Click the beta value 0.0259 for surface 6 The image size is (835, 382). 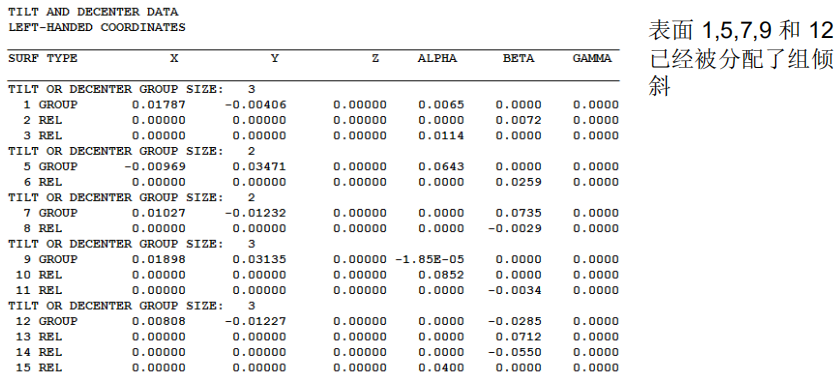click(x=518, y=182)
